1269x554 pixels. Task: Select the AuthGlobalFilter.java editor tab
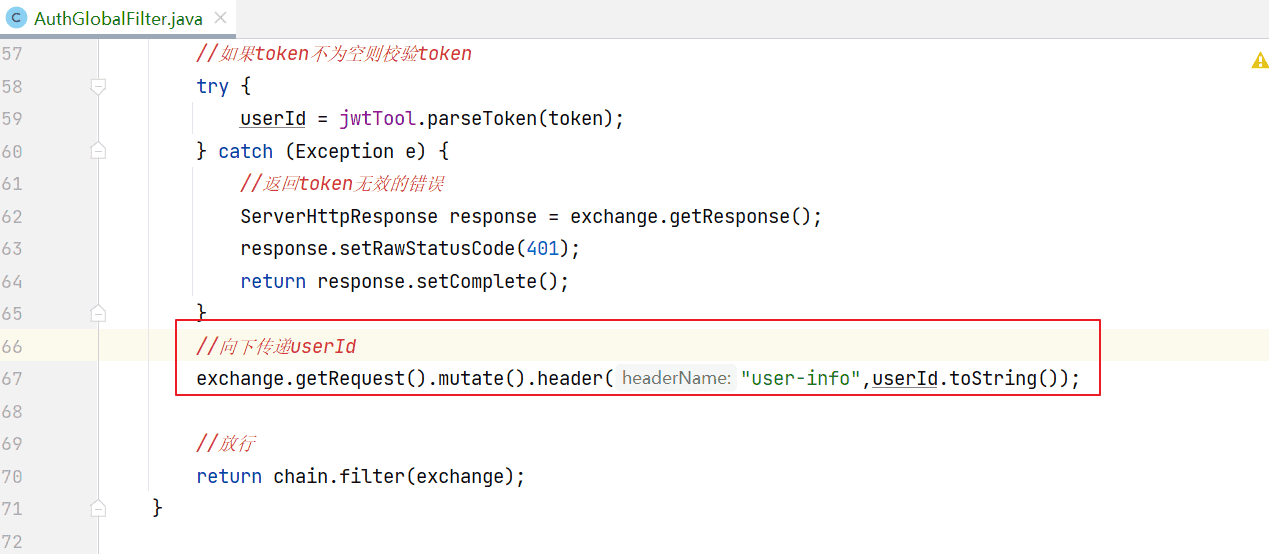(x=118, y=18)
